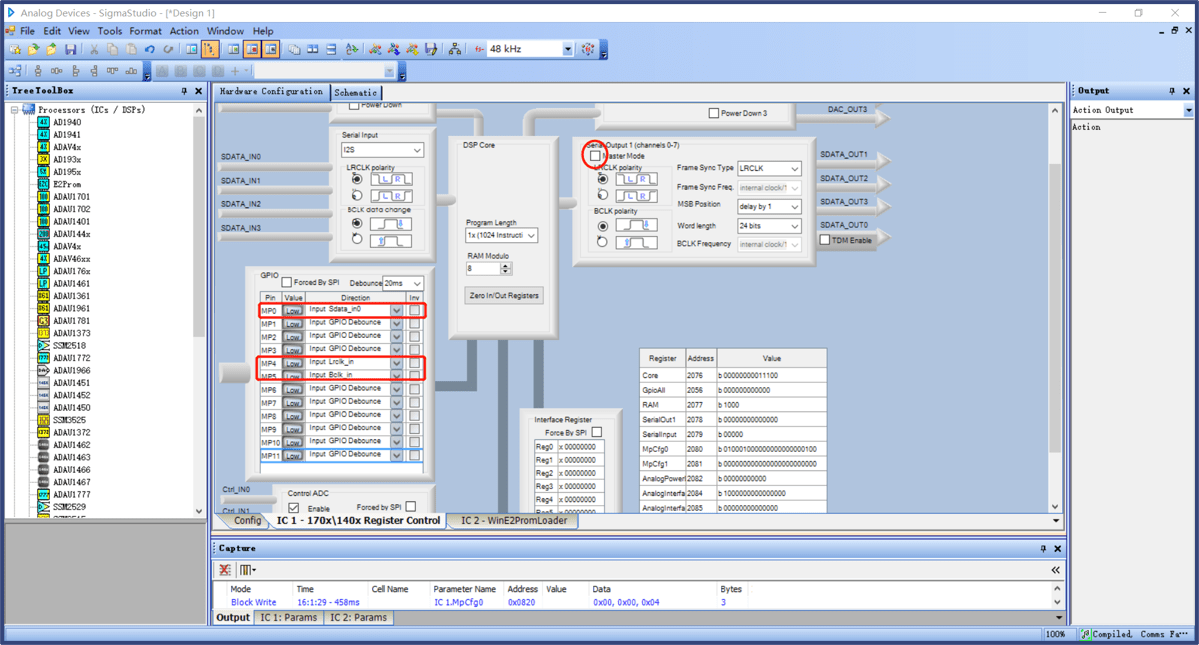Set MP1 Value to High by clicking Low
This screenshot has width=1199, height=645.
(294, 321)
